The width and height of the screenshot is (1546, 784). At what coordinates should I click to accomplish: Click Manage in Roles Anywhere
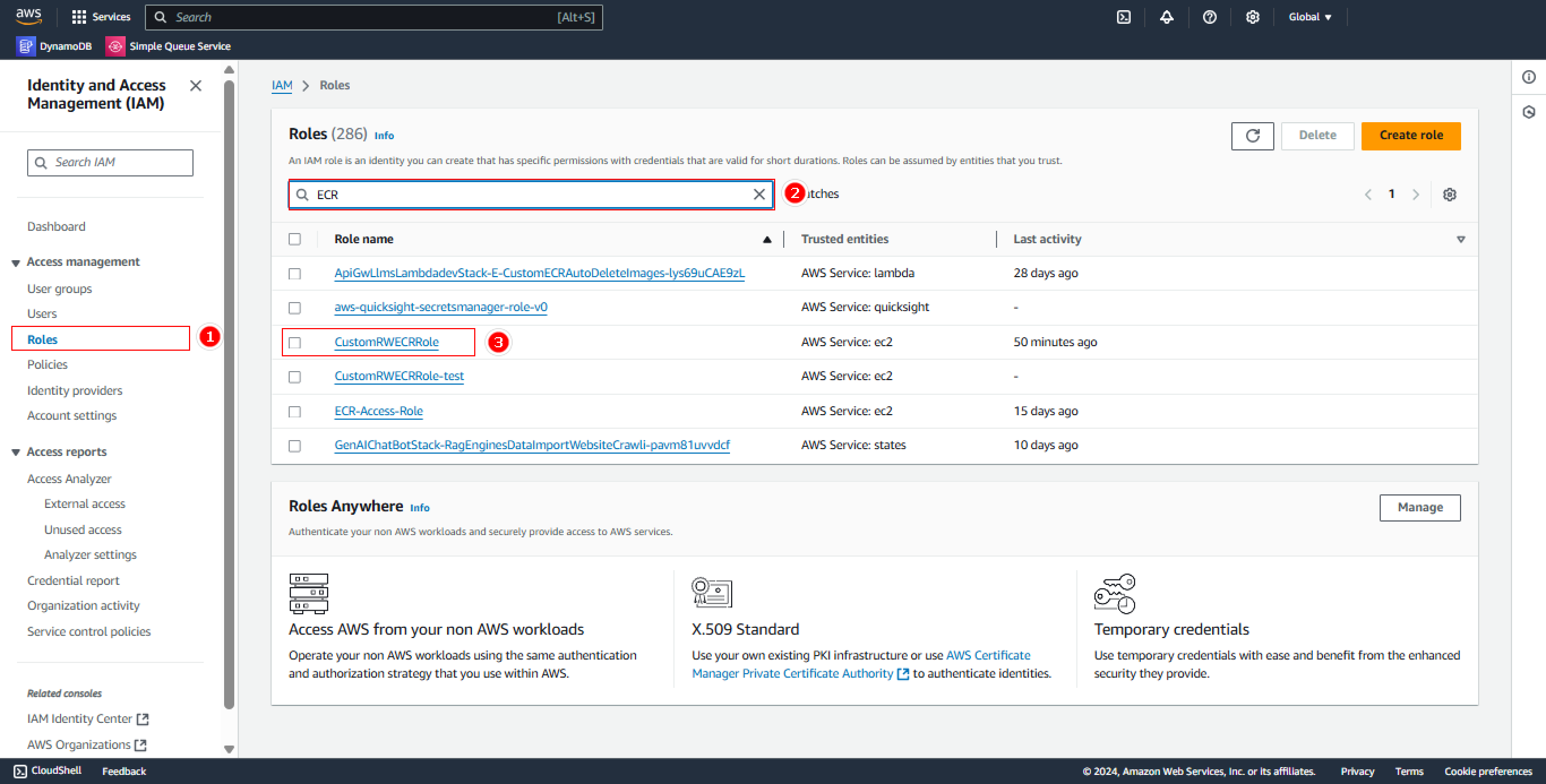click(1419, 507)
